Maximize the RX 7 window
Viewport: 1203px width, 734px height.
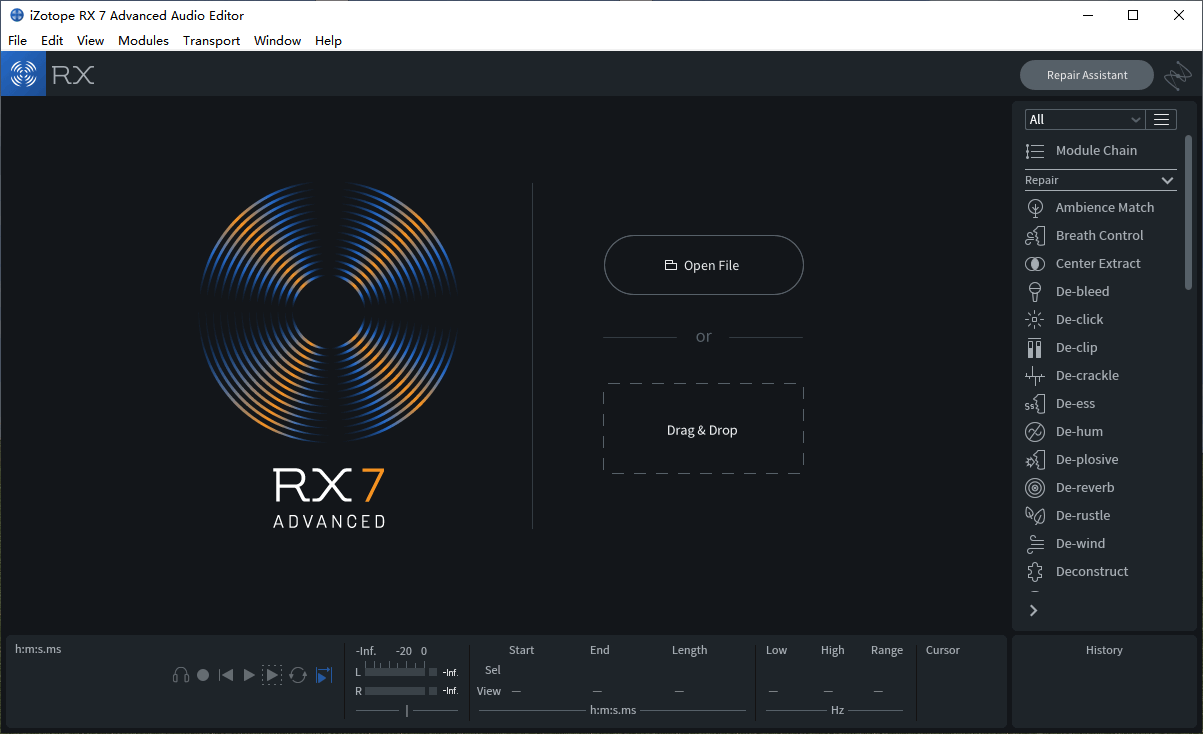(1133, 15)
